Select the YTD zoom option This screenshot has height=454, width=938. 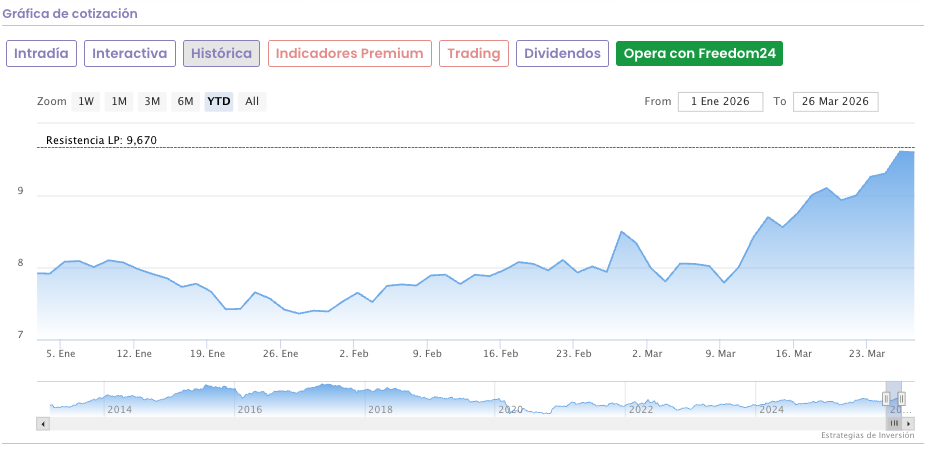[x=218, y=101]
